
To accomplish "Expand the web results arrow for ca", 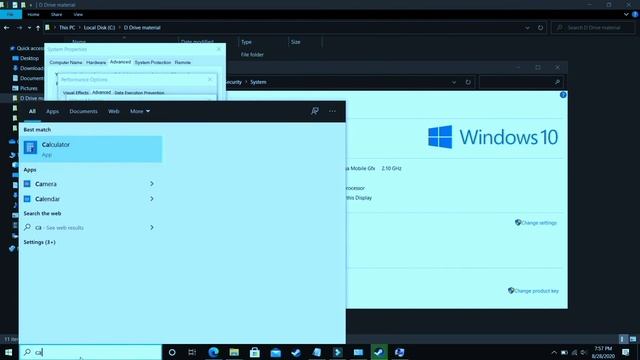I will [x=152, y=227].
